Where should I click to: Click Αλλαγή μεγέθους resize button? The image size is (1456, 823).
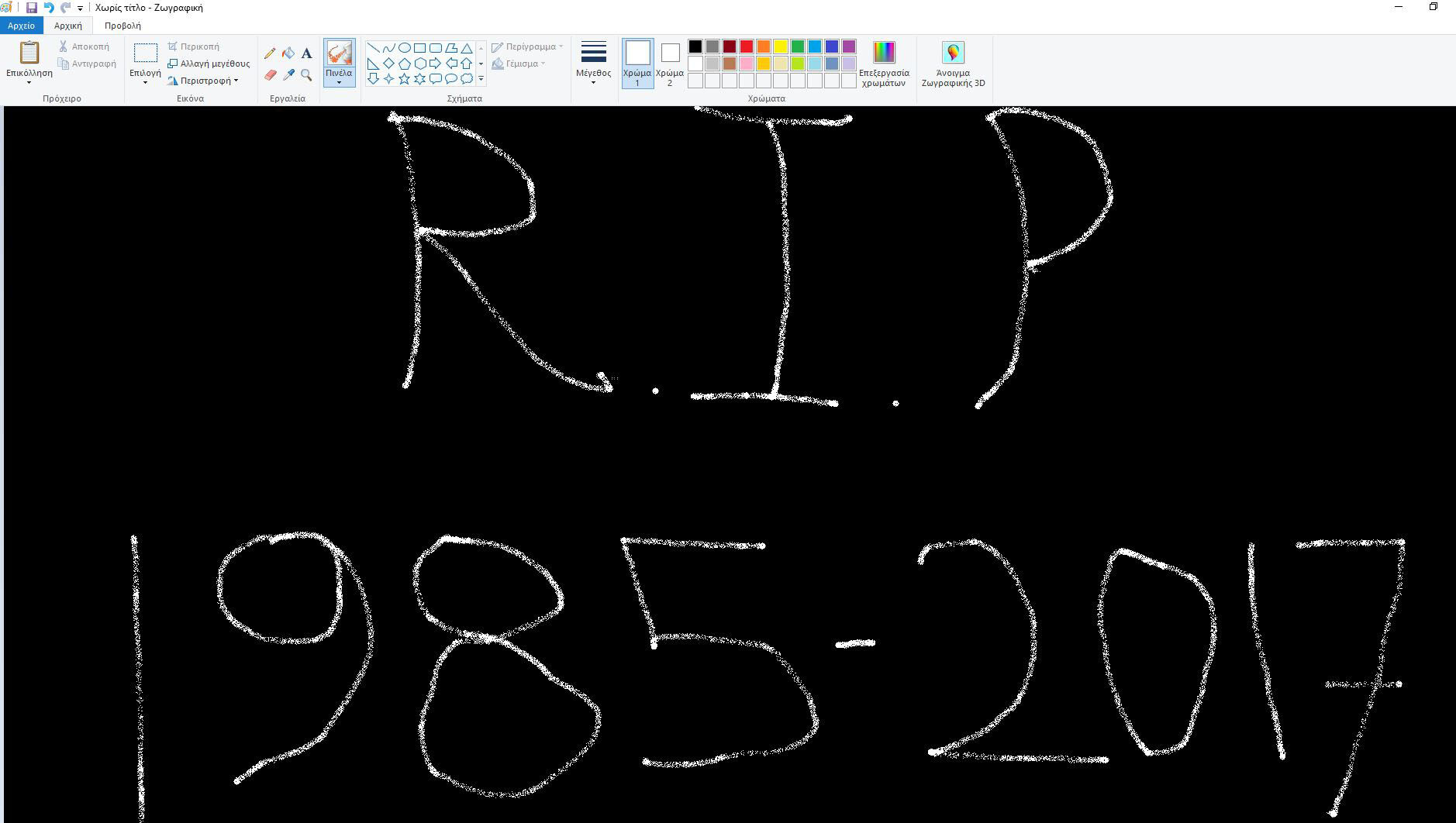tap(209, 64)
